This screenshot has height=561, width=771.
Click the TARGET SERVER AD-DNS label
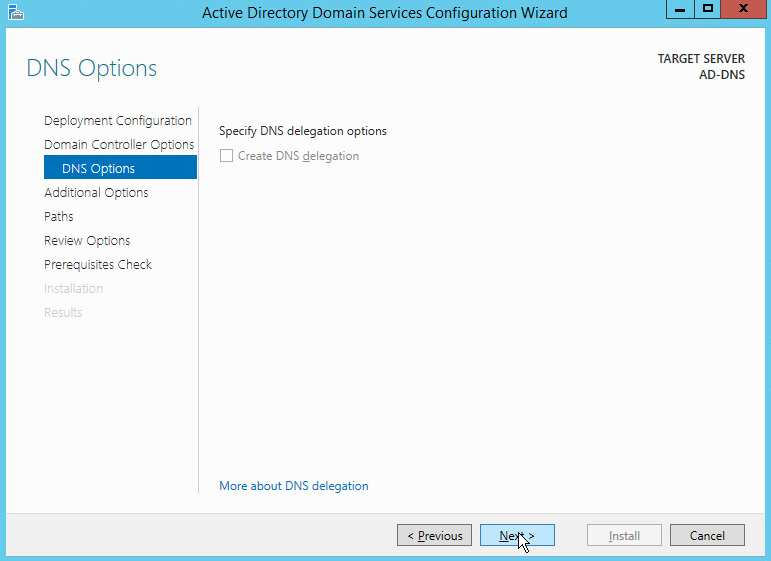coord(700,67)
